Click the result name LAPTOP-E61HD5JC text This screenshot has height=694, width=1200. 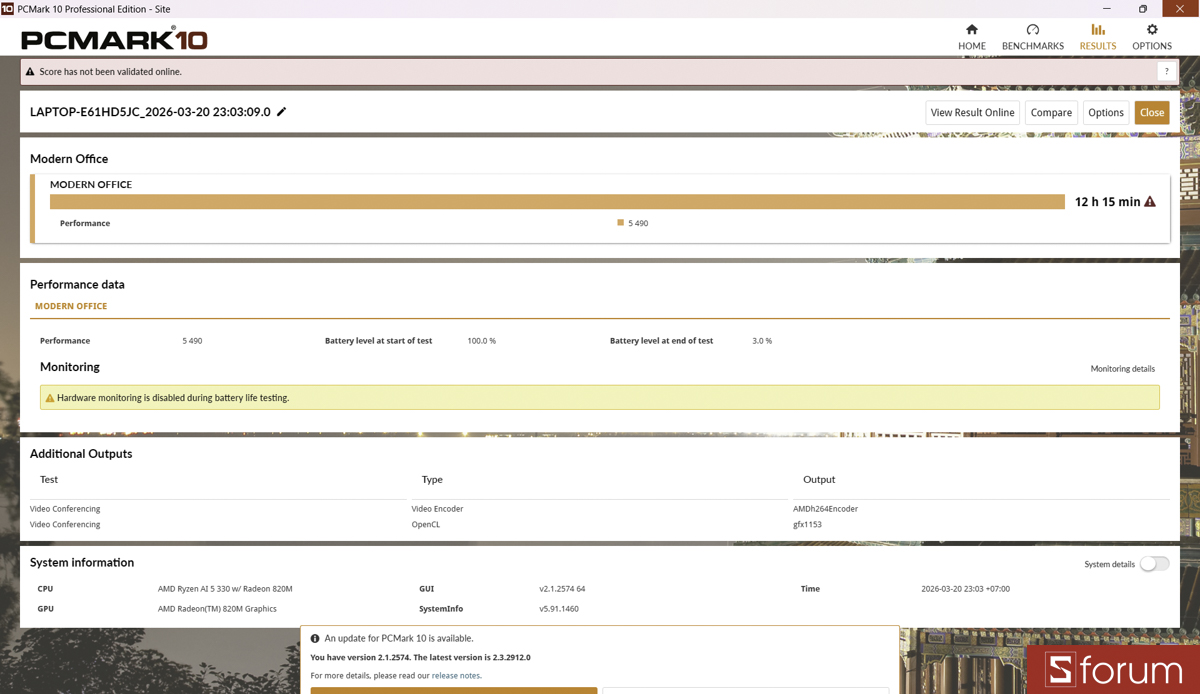pos(150,112)
